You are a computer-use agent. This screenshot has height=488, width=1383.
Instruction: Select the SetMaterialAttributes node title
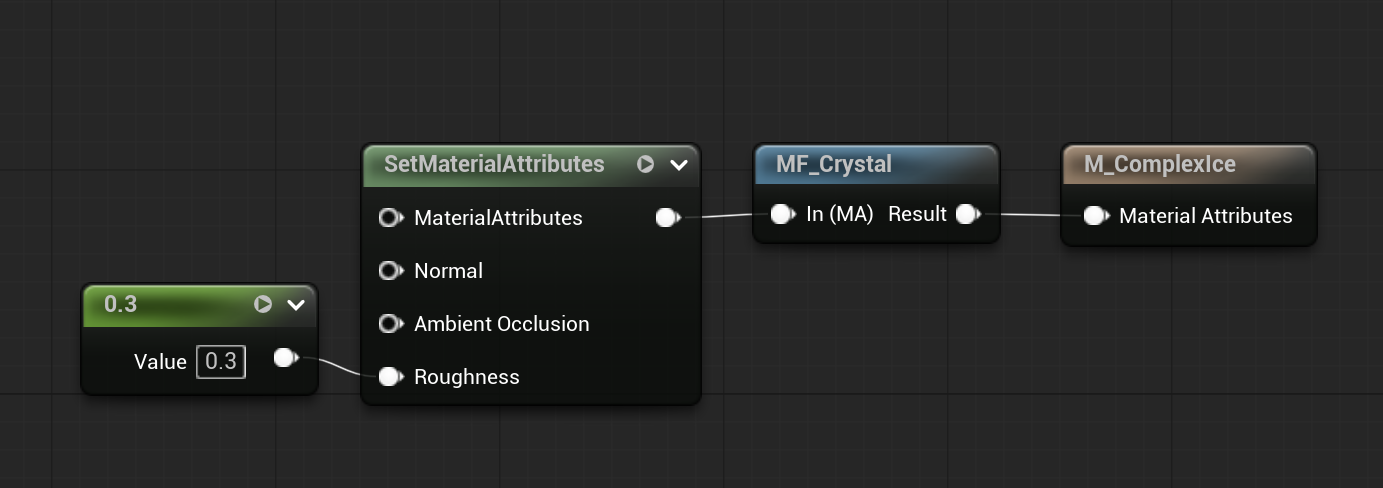[x=494, y=164]
